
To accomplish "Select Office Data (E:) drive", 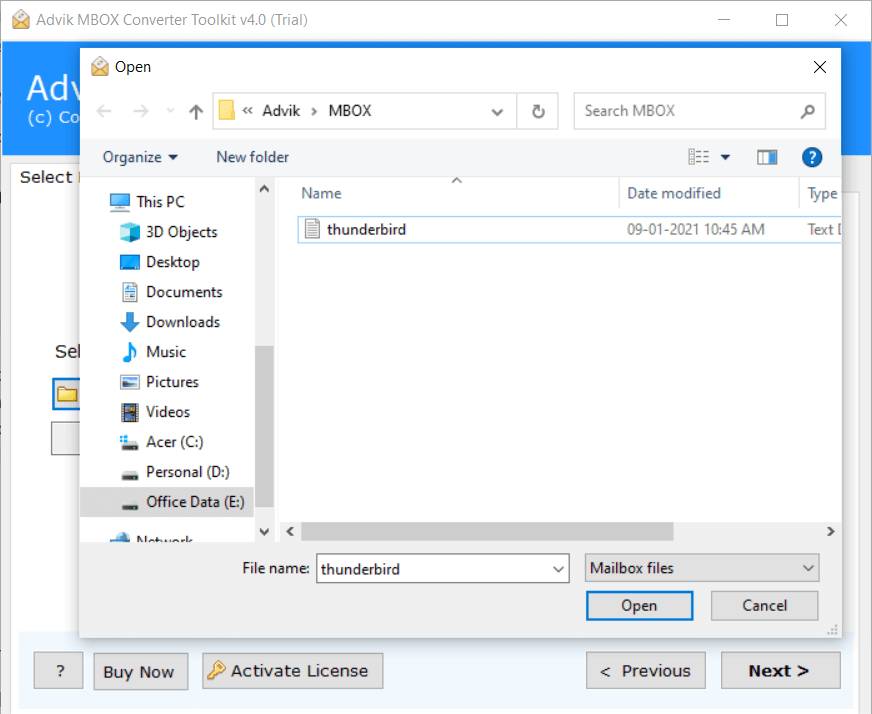I will click(x=167, y=502).
